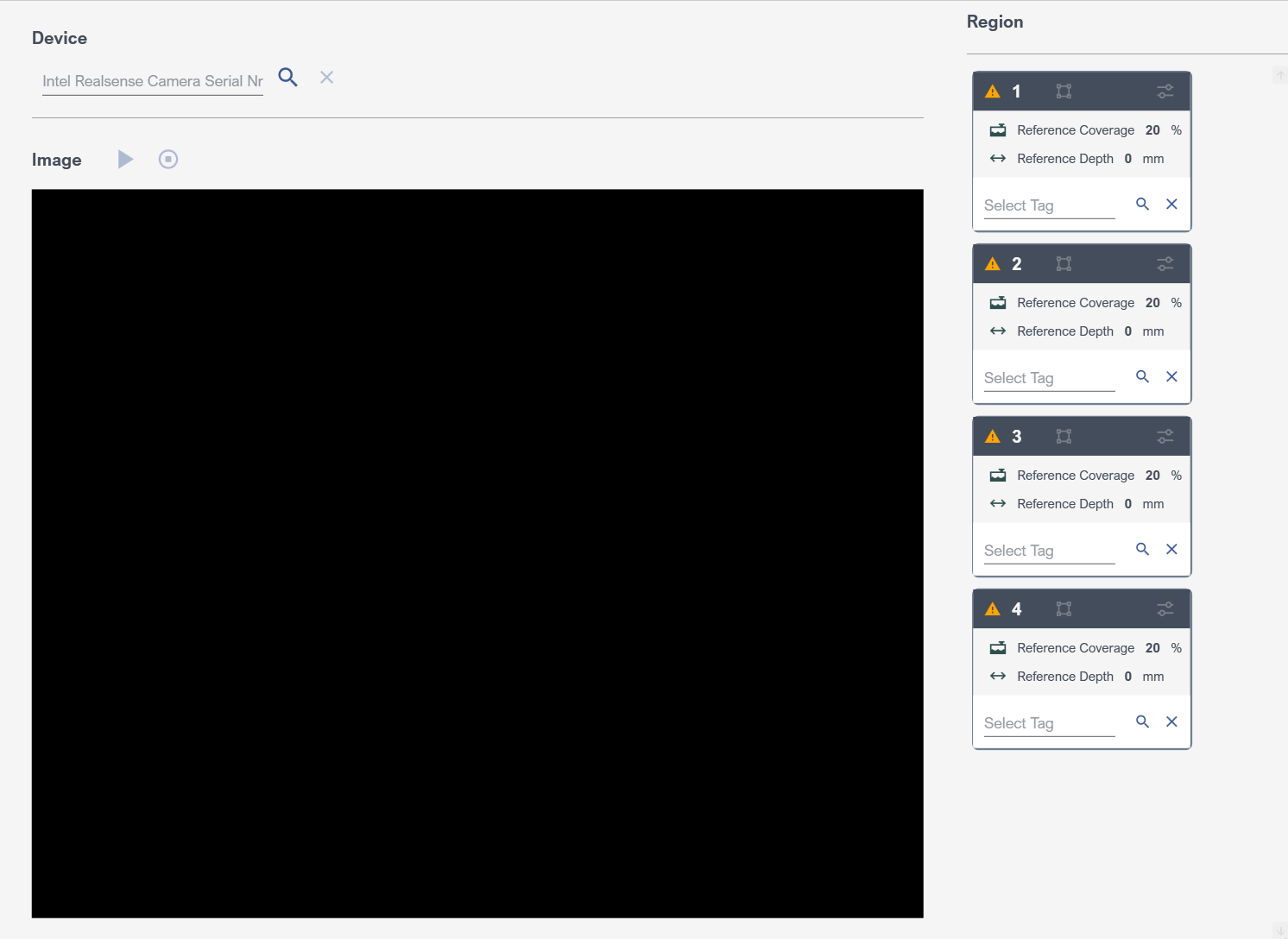Viewport: 1288px width, 939px height.
Task: Open settings sliders for region 1
Action: coord(1165,91)
